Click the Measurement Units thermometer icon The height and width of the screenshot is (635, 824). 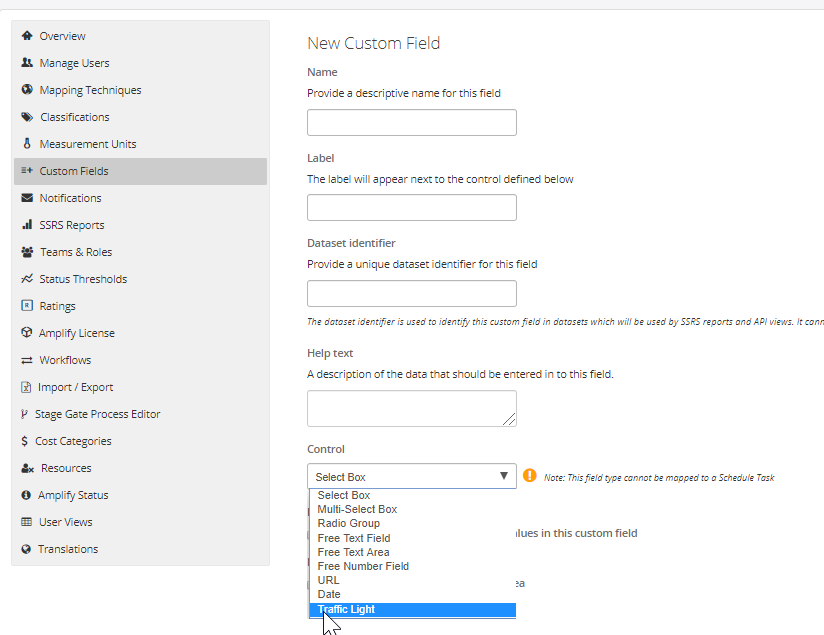click(x=27, y=144)
